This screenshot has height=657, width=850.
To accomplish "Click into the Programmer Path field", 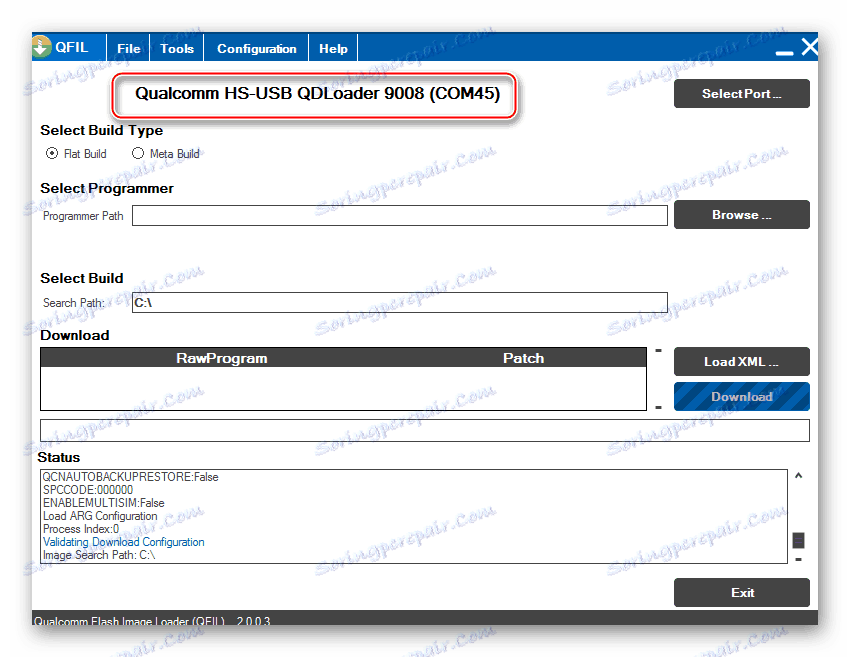I will [400, 215].
